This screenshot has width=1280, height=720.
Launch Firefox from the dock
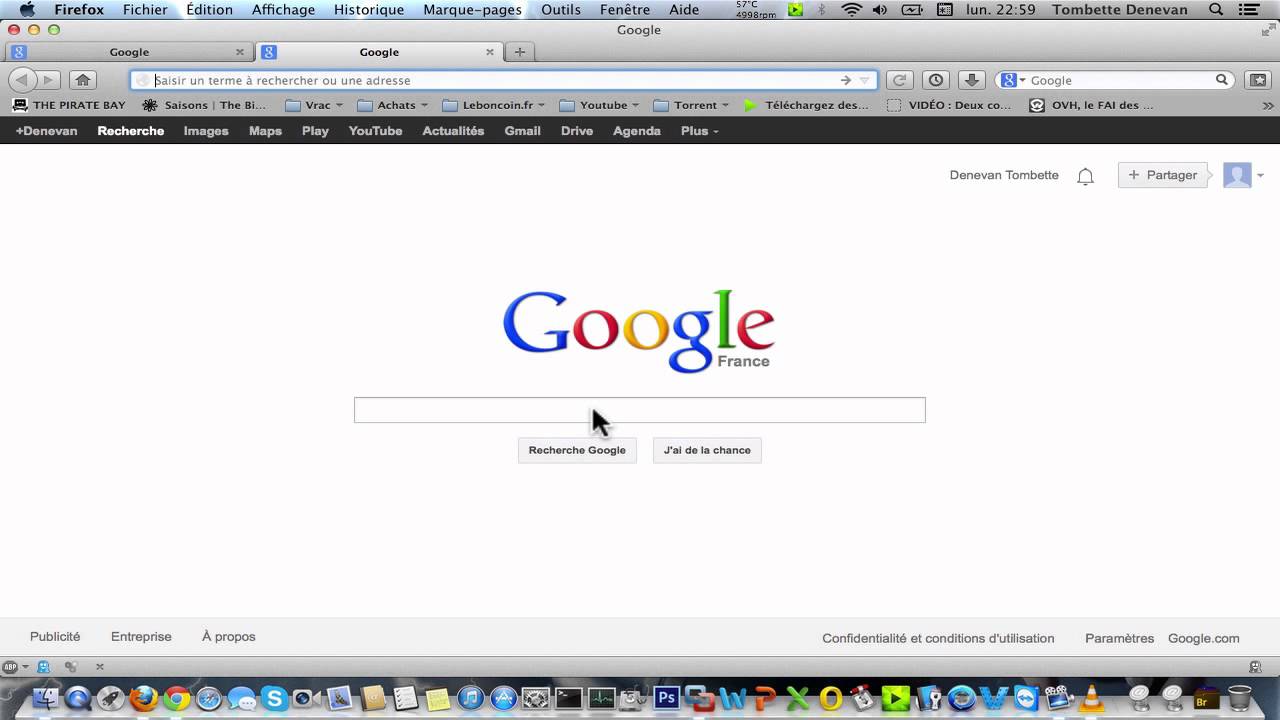[x=143, y=699]
